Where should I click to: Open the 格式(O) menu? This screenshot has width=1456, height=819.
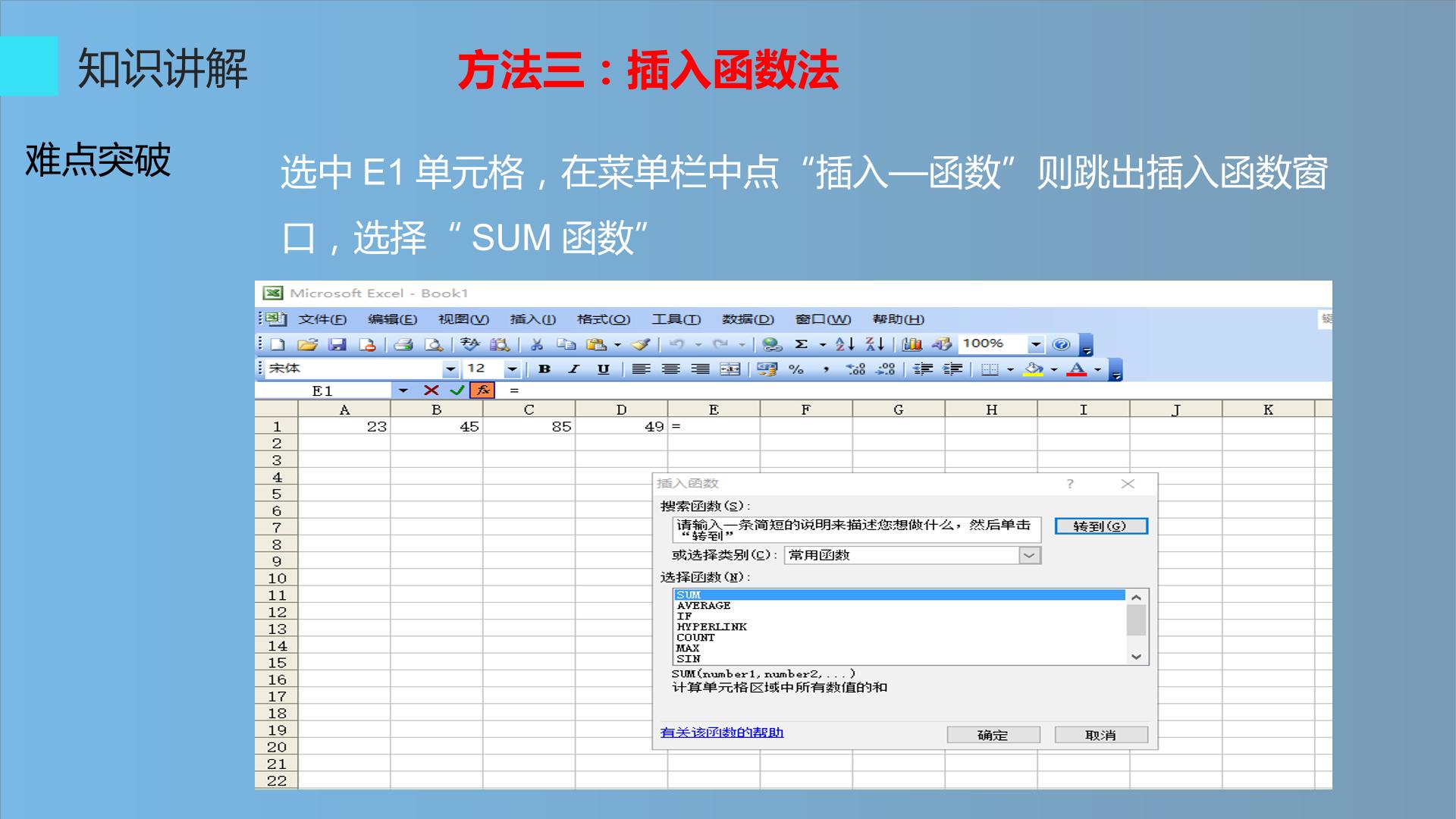[604, 319]
